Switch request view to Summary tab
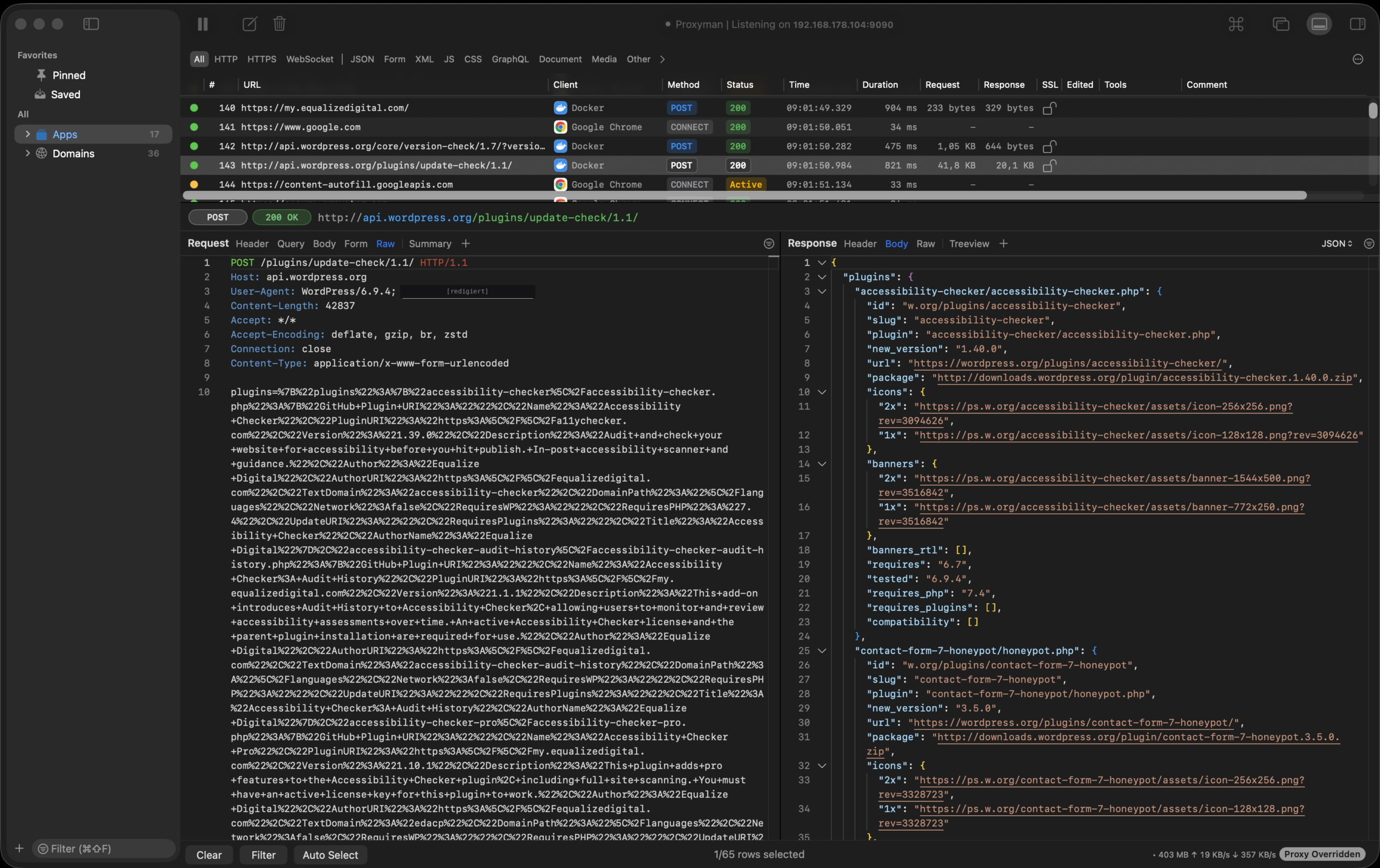Viewport: 1380px width, 868px height. coord(430,244)
